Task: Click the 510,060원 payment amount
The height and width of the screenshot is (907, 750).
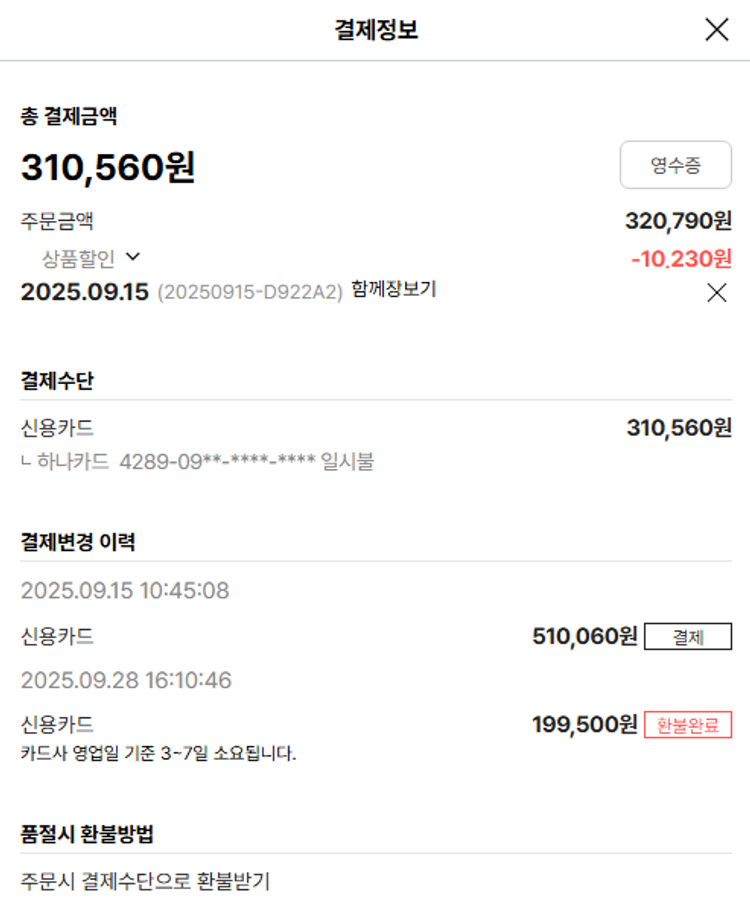Action: [585, 636]
